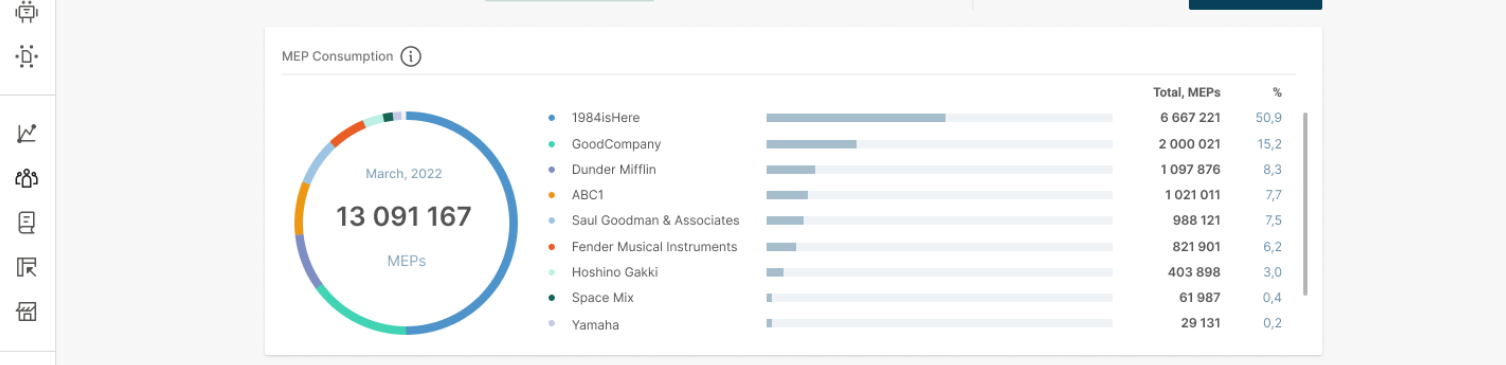Click the Total, MEPs column header
The width and height of the screenshot is (1506, 365).
coord(1187,92)
